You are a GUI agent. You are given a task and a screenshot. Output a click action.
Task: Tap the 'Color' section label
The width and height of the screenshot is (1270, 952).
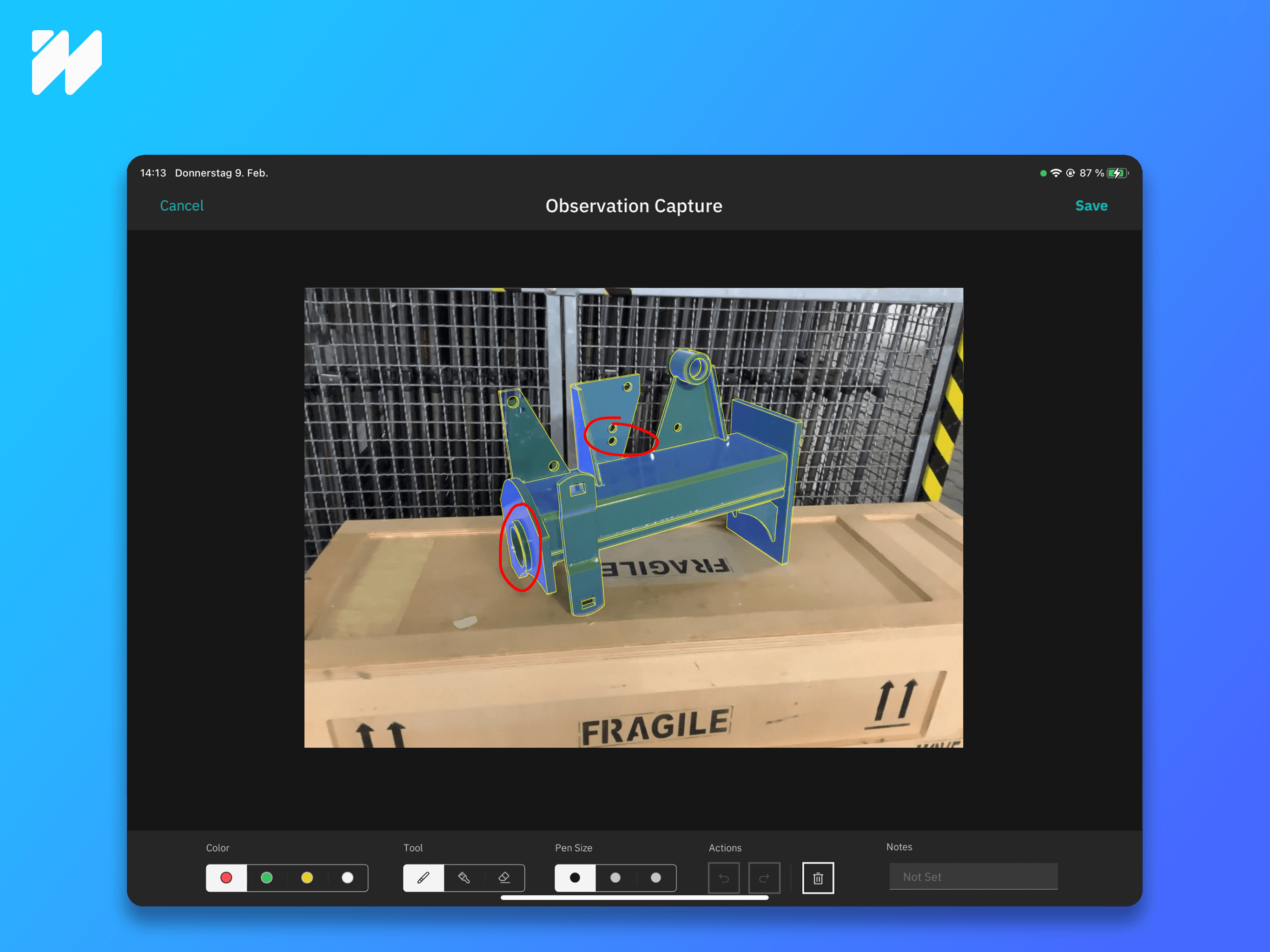(218, 847)
